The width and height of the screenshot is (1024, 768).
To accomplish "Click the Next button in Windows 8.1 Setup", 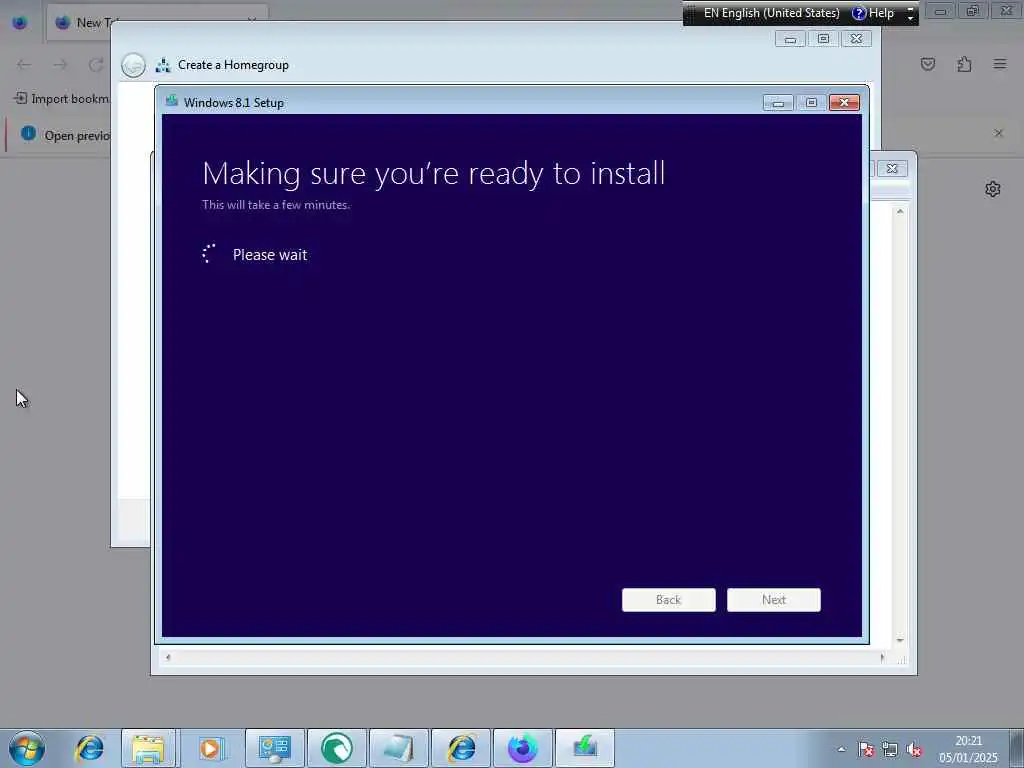I will click(x=773, y=600).
